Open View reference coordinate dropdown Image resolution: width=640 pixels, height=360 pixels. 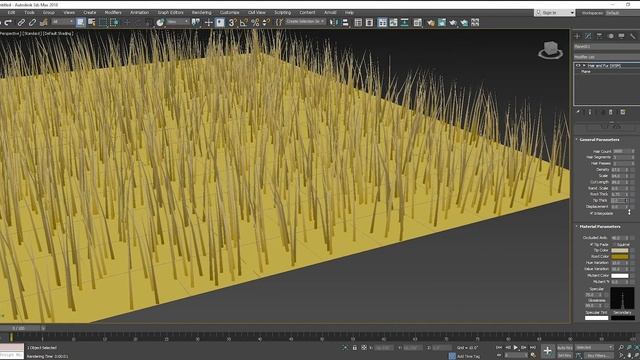[x=178, y=22]
